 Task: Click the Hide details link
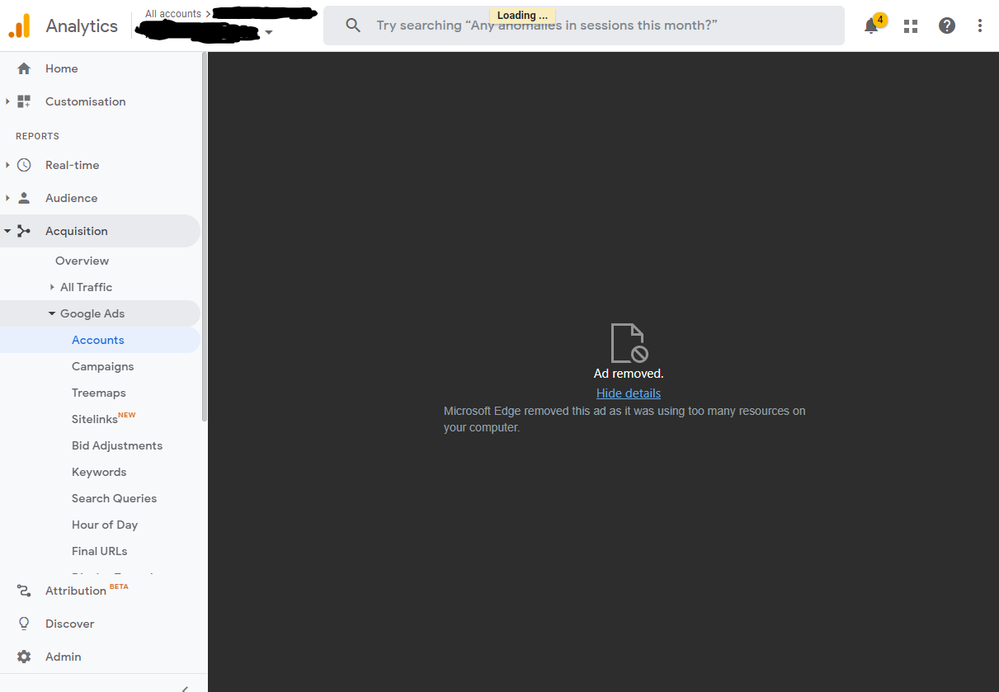[628, 393]
